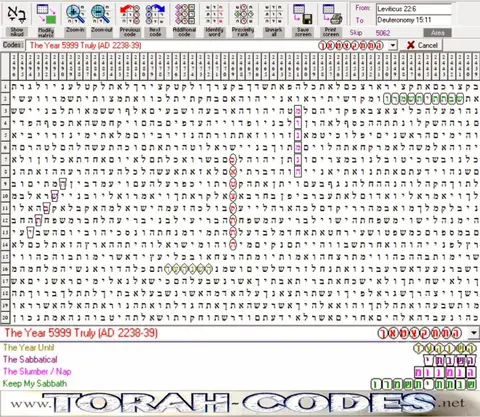Click the Area button

coord(437,33)
